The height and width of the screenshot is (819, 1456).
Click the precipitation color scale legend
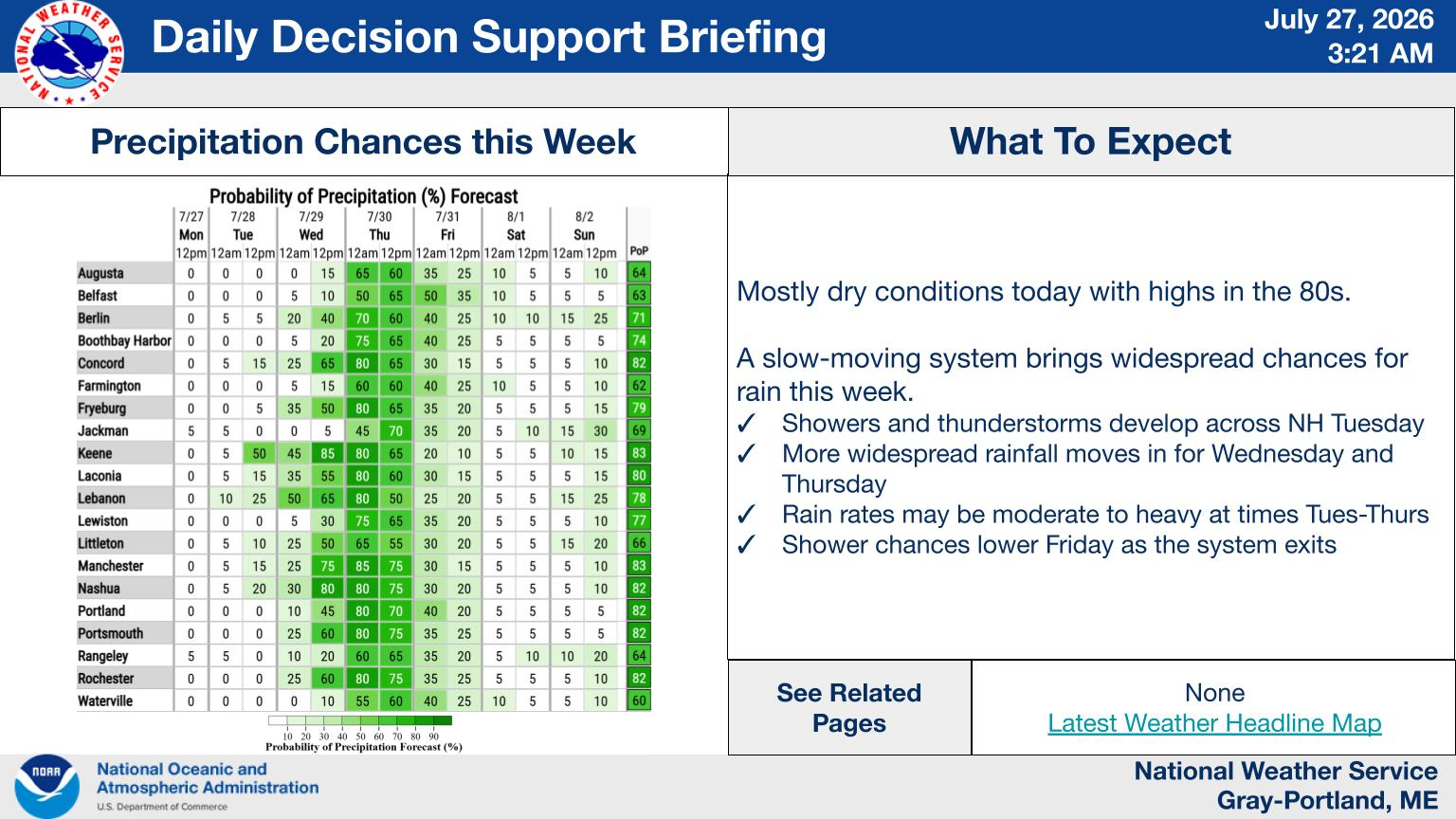click(x=361, y=726)
